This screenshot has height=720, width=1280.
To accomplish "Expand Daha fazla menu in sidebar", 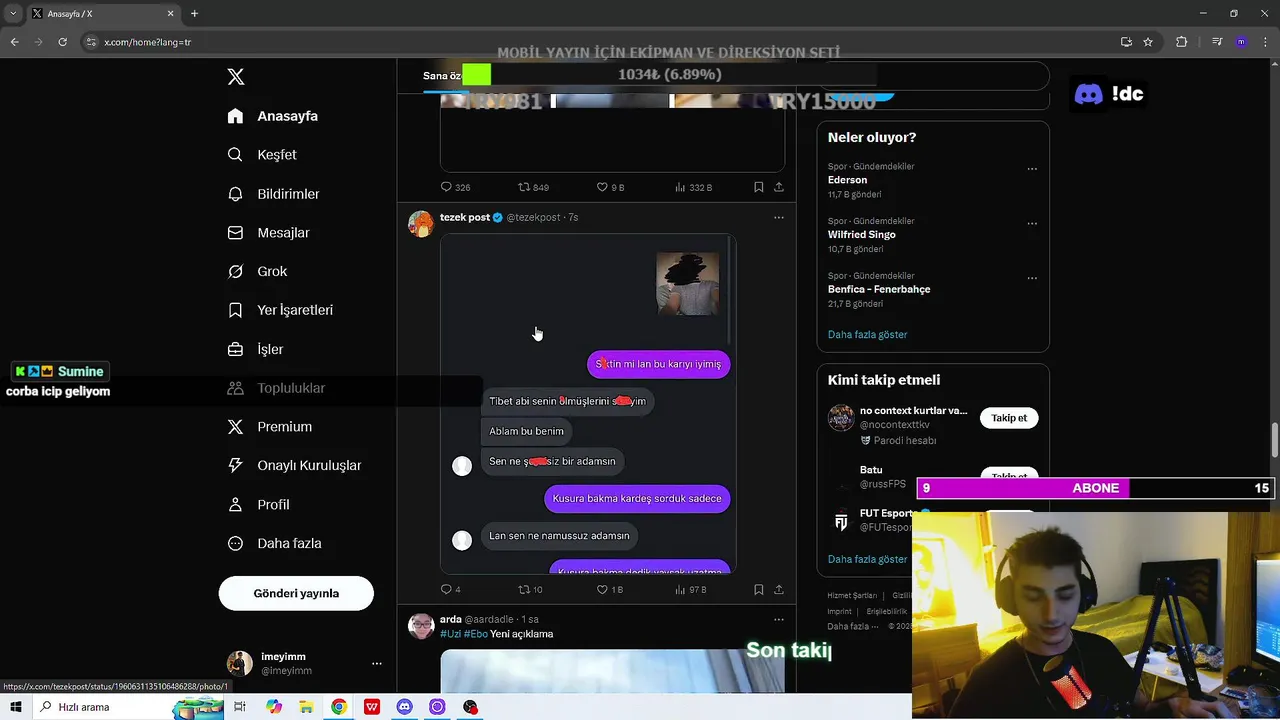I will (274, 544).
